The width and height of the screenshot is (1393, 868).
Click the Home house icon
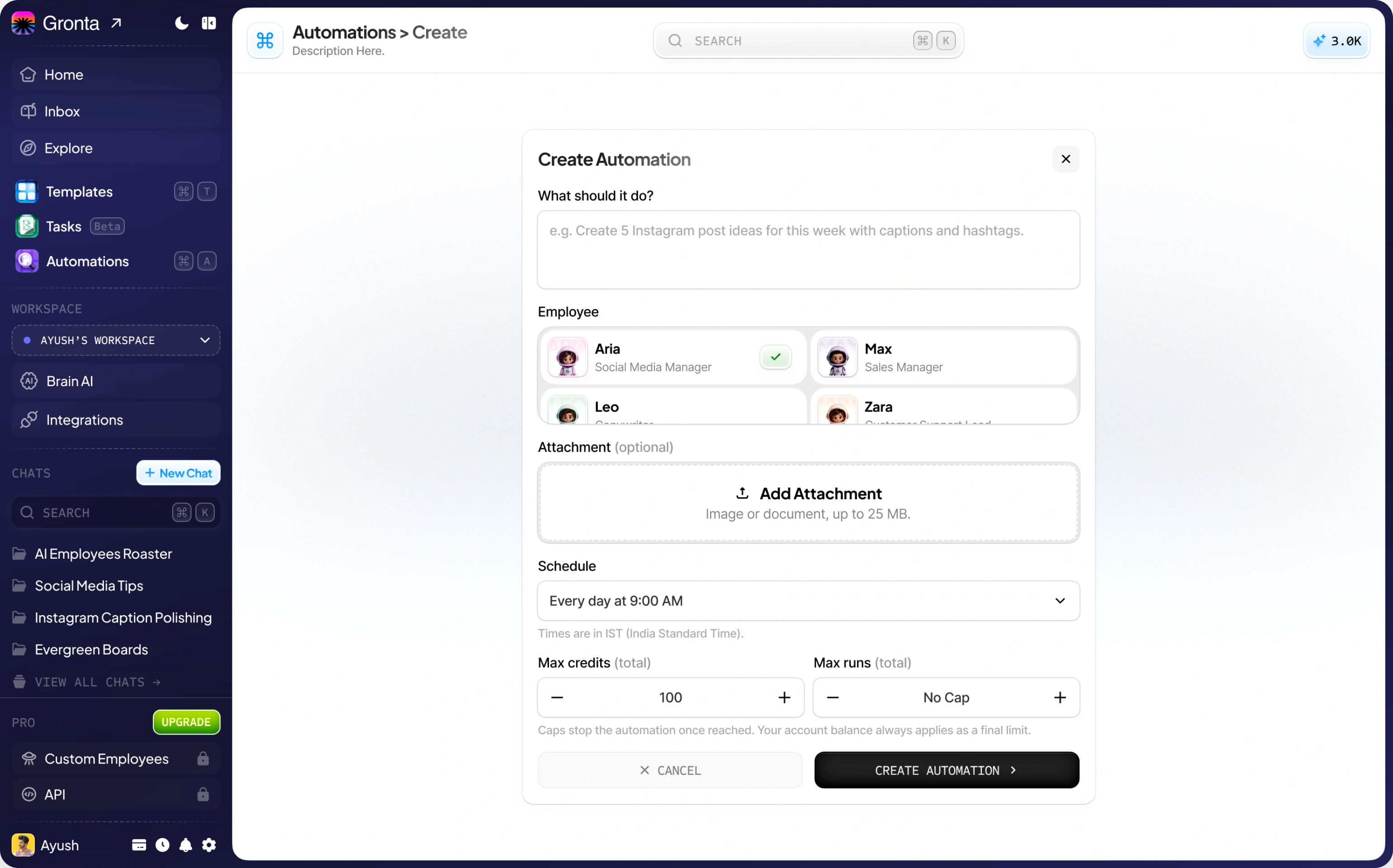point(28,75)
